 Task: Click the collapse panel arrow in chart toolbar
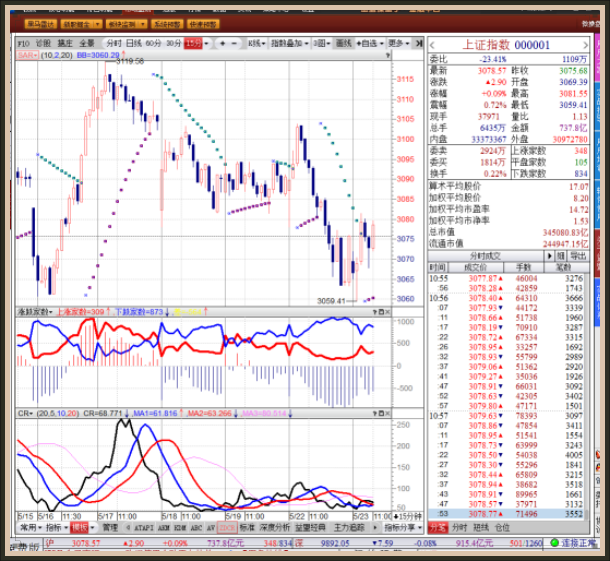418,44
